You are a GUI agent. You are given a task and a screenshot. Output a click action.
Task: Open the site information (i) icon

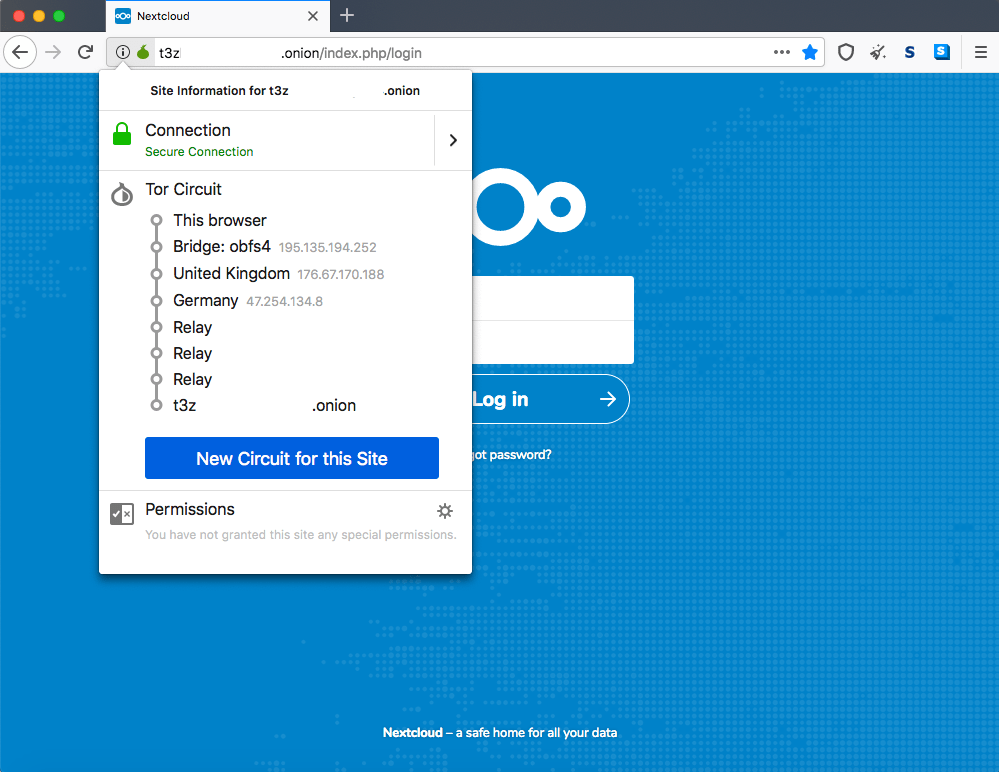click(123, 52)
